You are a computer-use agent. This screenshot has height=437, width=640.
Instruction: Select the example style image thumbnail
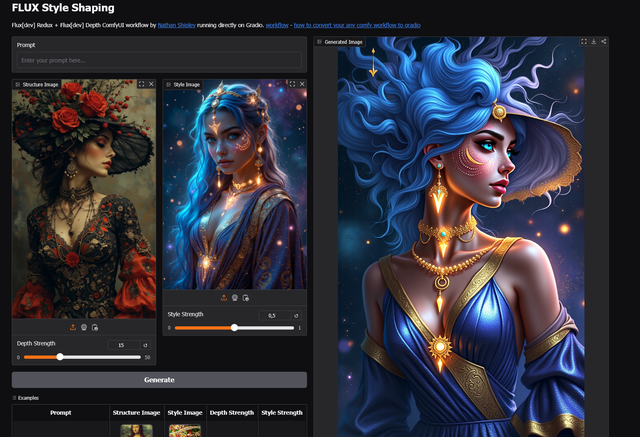[x=185, y=431]
